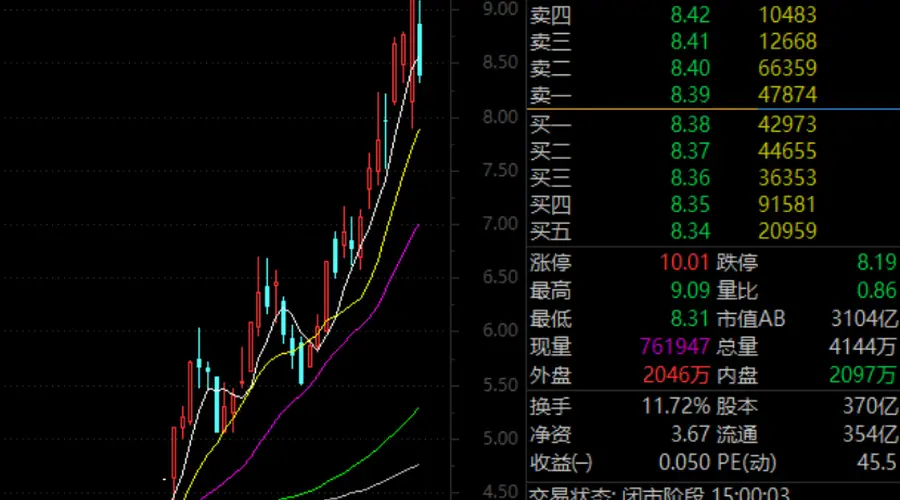The image size is (900, 500).
Task: Select sell-two volume 66359
Action: coord(788,68)
